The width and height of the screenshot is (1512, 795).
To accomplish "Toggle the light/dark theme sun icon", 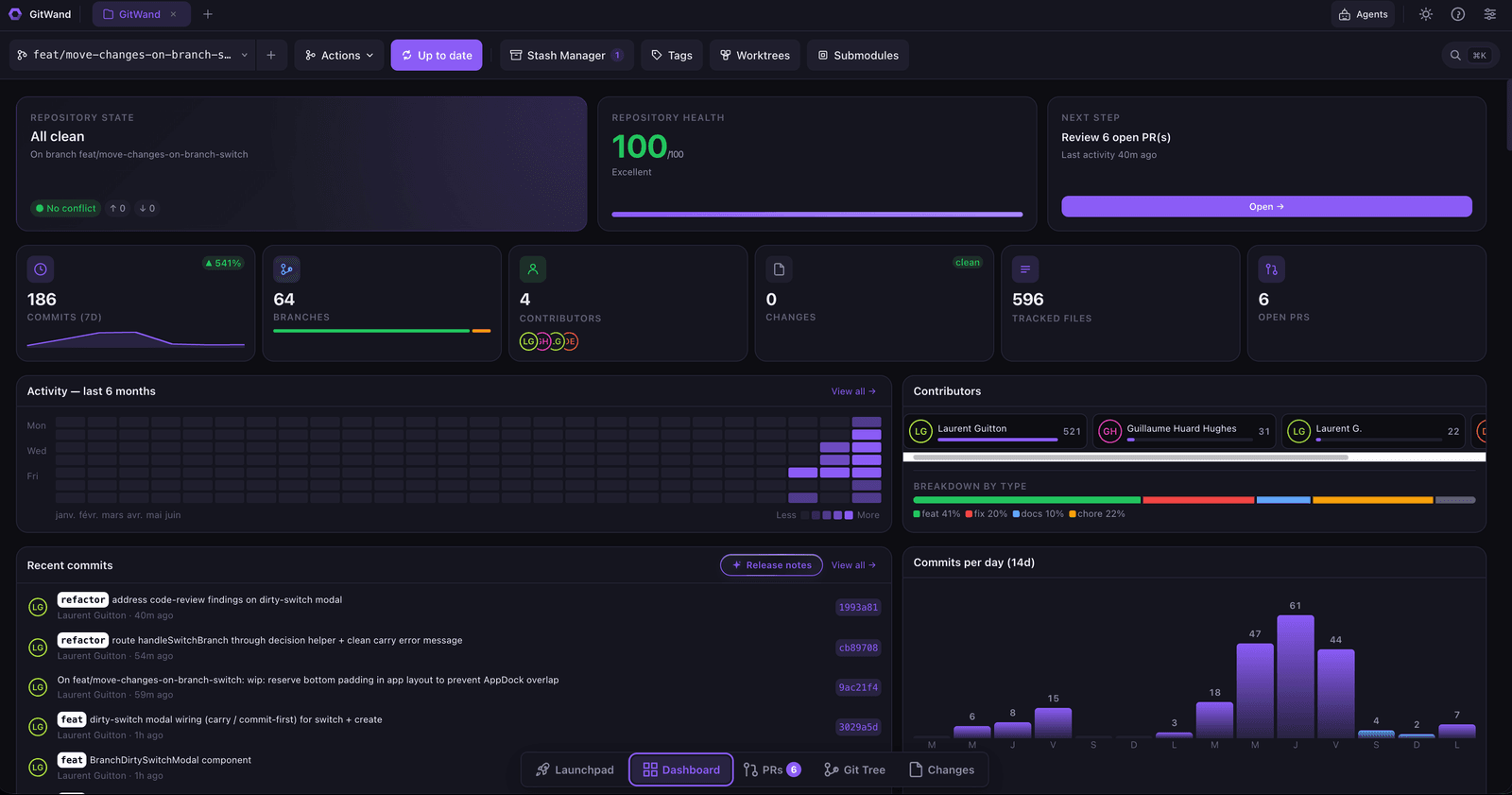I will point(1426,14).
